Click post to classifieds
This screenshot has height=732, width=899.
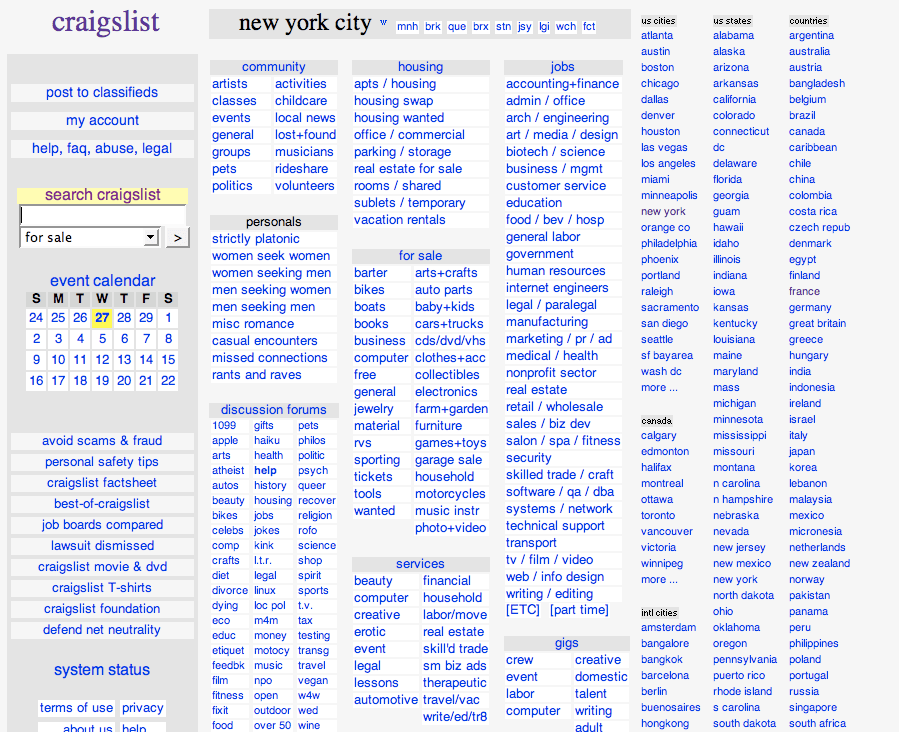click(x=101, y=92)
